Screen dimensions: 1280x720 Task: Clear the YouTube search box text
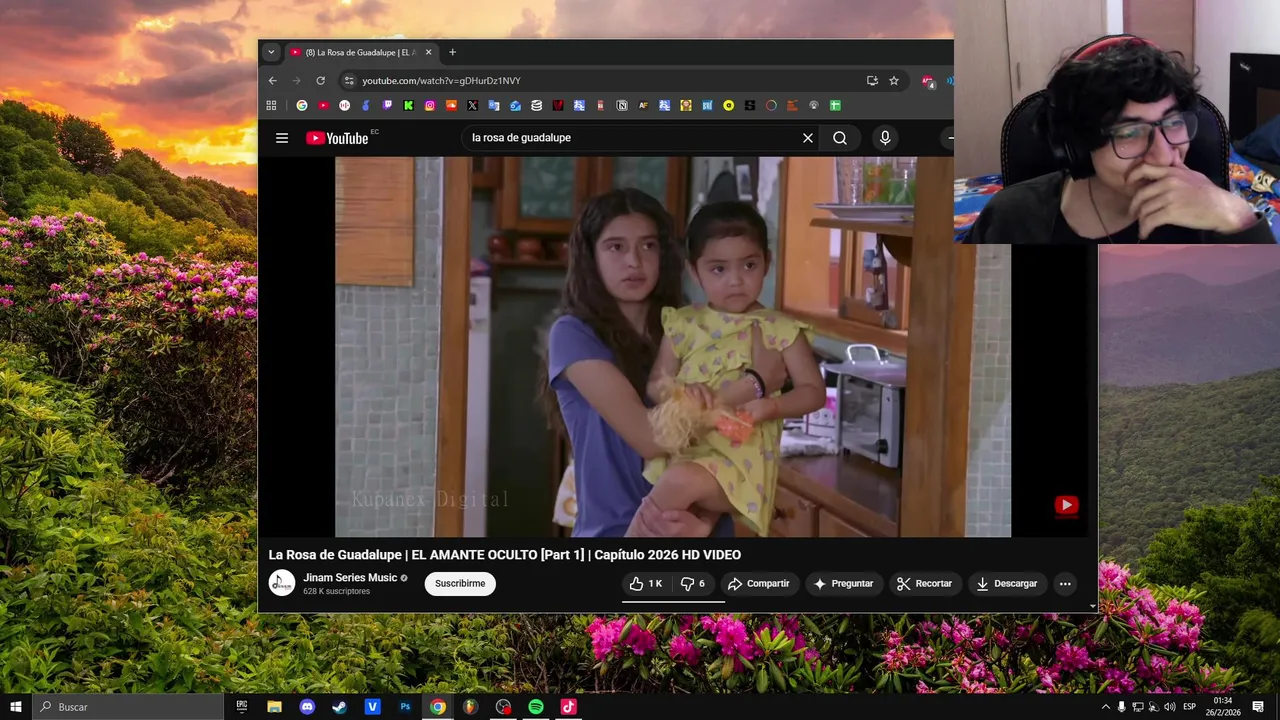(x=808, y=138)
